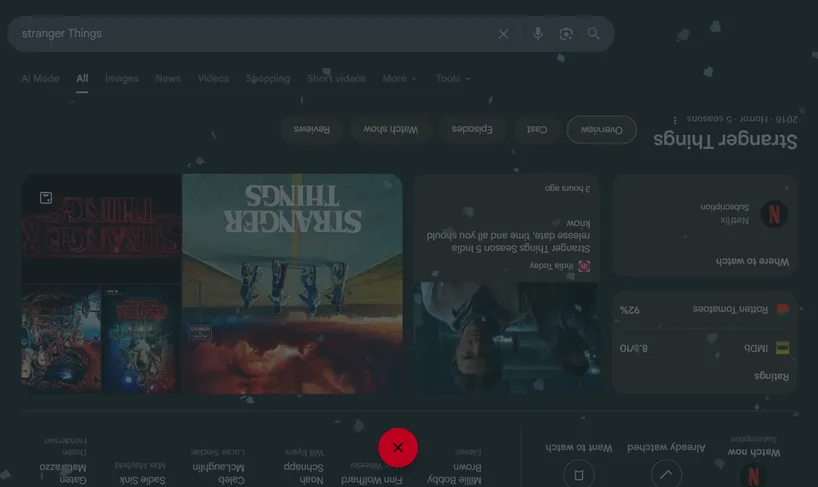Click the magnifying glass search icon
This screenshot has width=818, height=487.
pos(594,34)
